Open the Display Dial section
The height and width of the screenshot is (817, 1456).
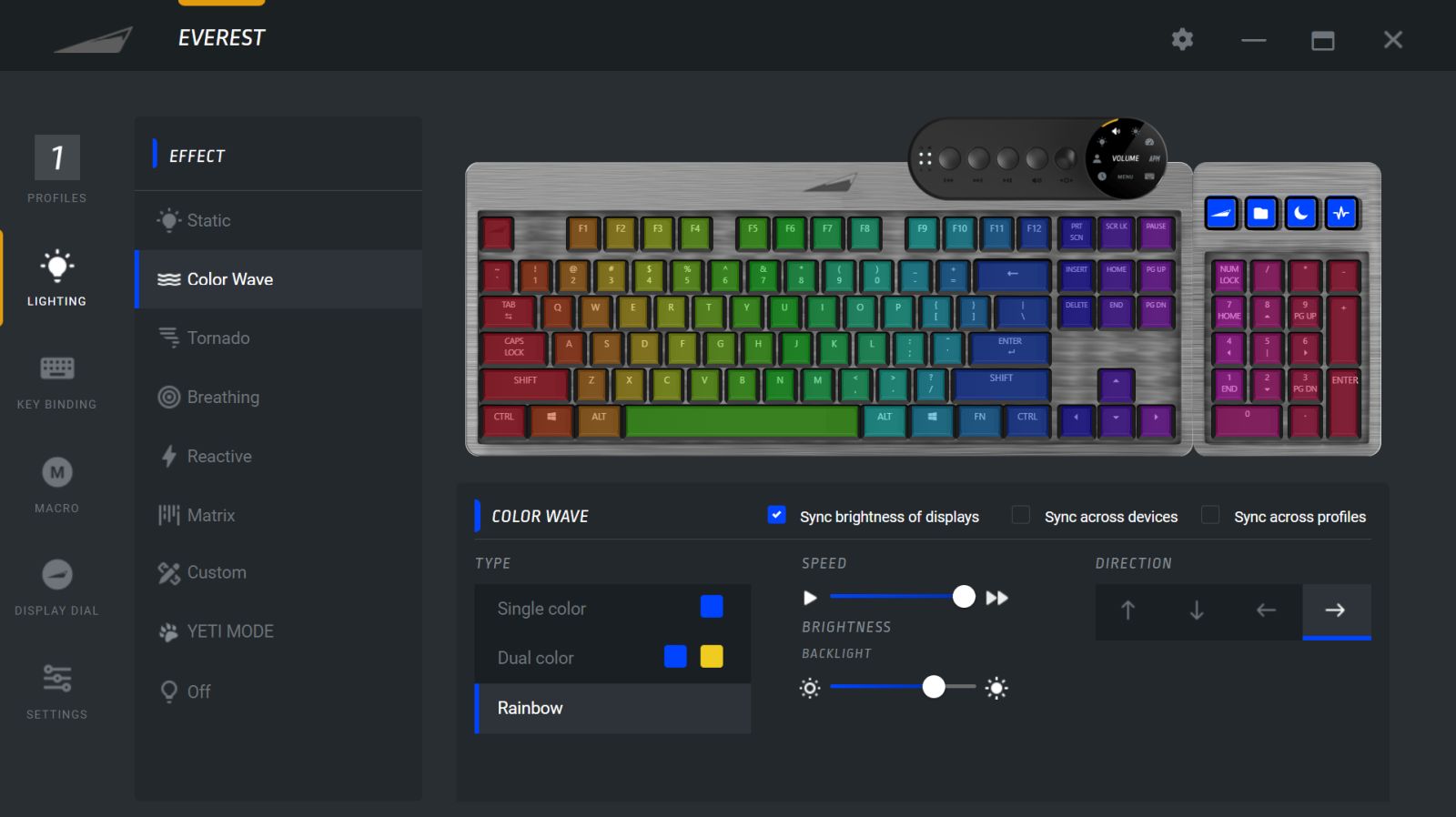(x=56, y=588)
